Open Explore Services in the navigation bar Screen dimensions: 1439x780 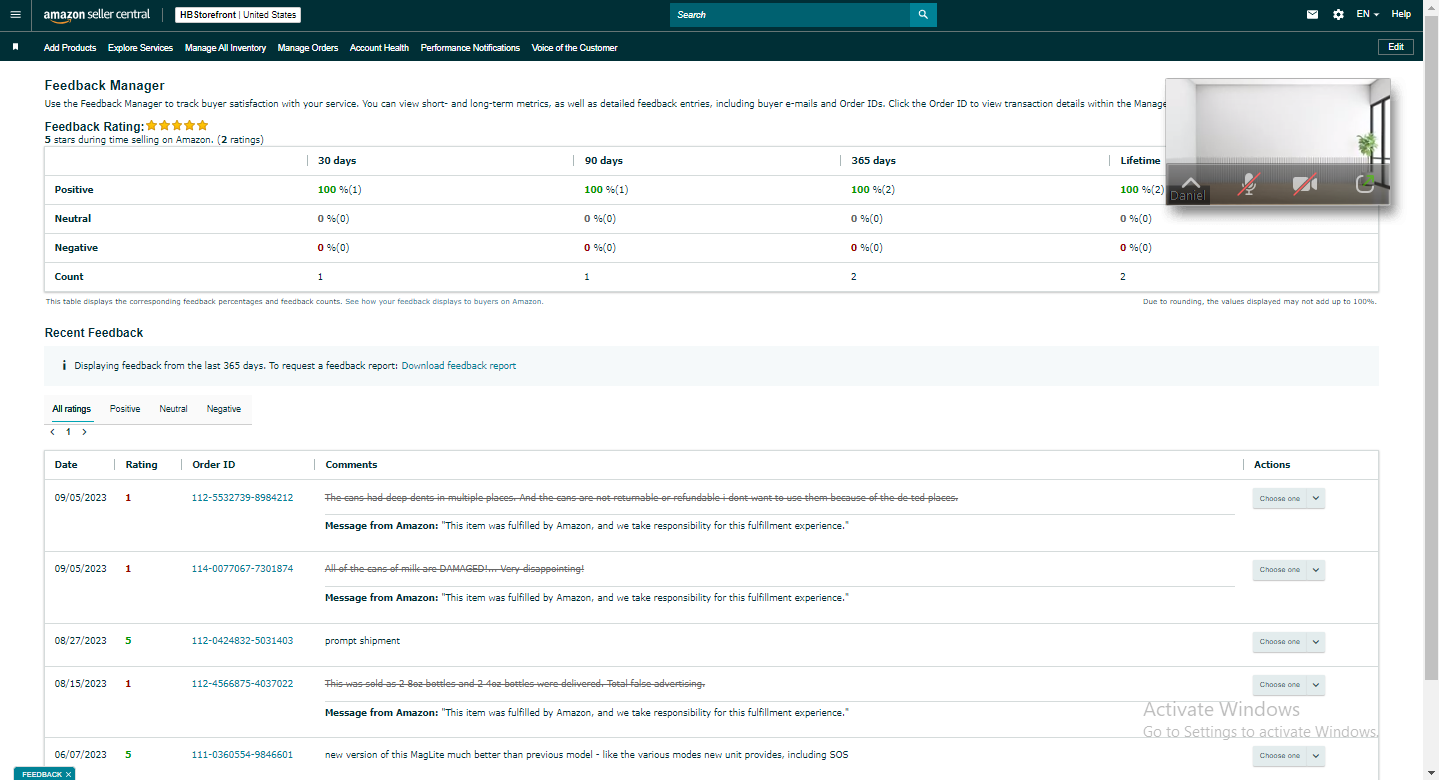pyautogui.click(x=140, y=48)
